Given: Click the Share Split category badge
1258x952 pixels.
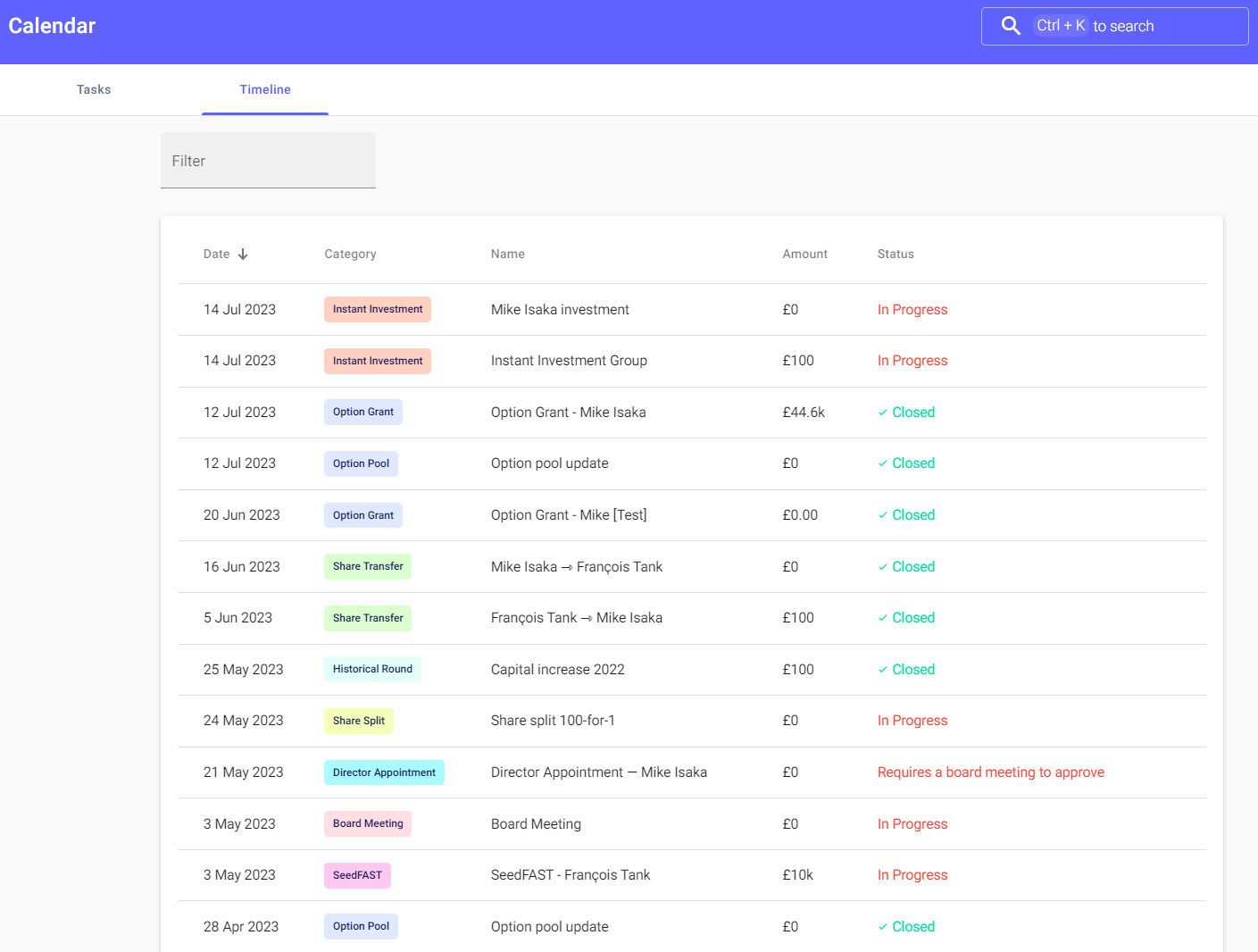Looking at the screenshot, I should 358,721.
